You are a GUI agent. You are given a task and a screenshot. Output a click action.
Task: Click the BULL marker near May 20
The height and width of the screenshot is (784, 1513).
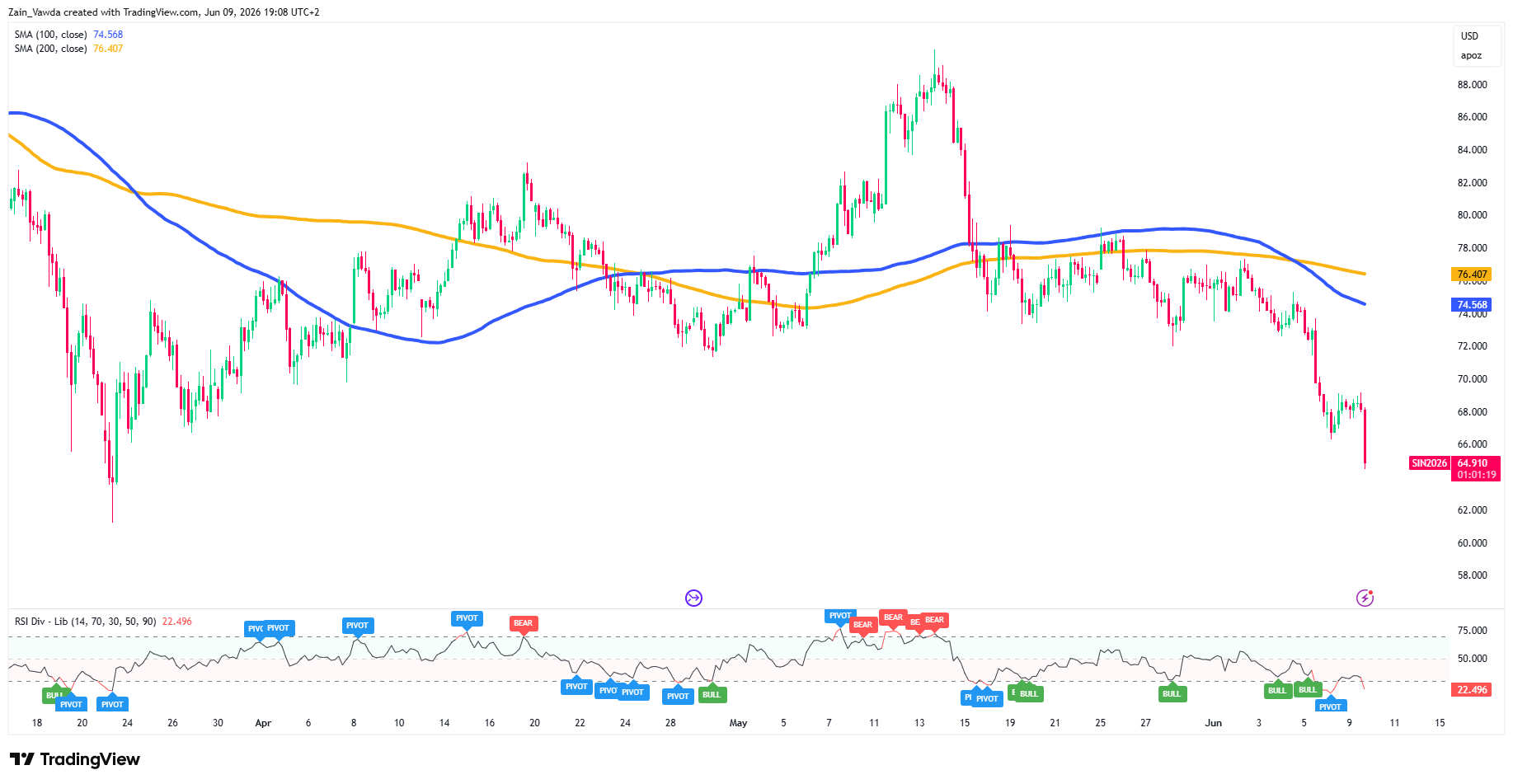pos(1029,694)
